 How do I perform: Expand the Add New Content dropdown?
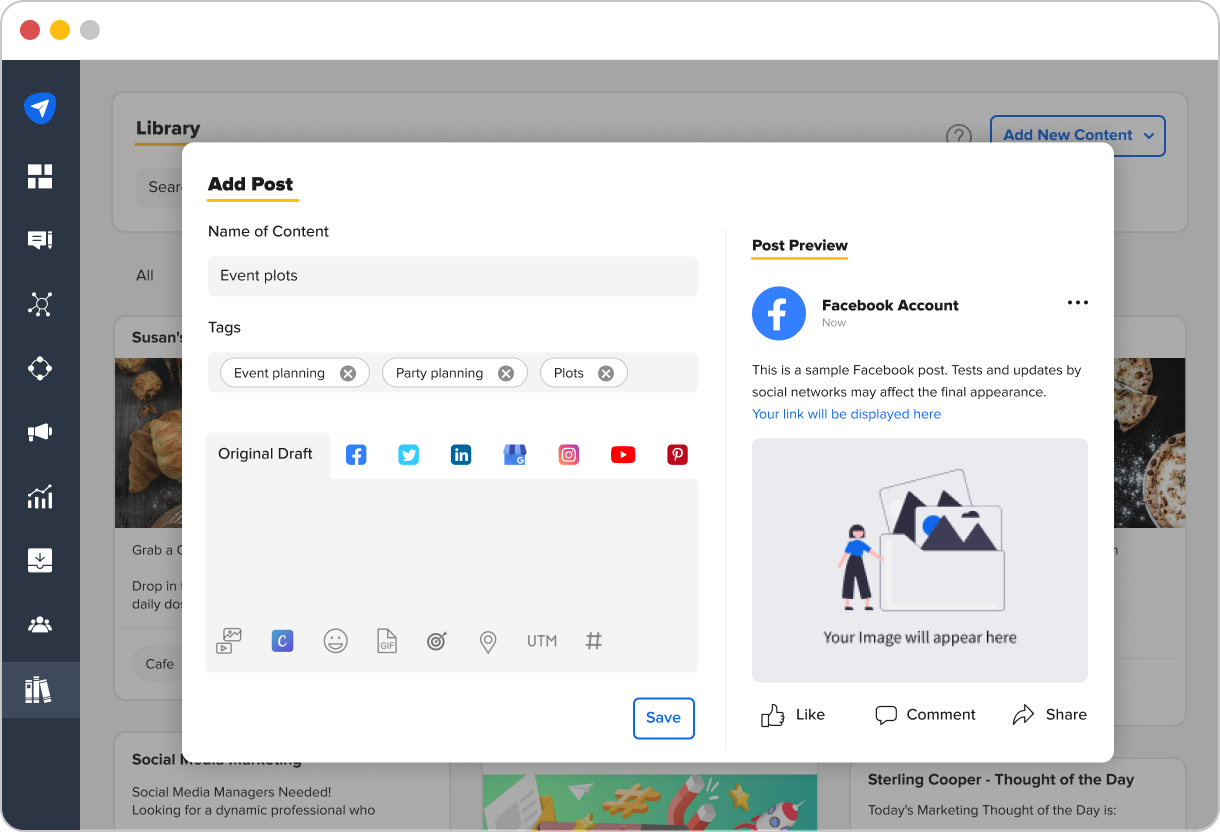1078,136
